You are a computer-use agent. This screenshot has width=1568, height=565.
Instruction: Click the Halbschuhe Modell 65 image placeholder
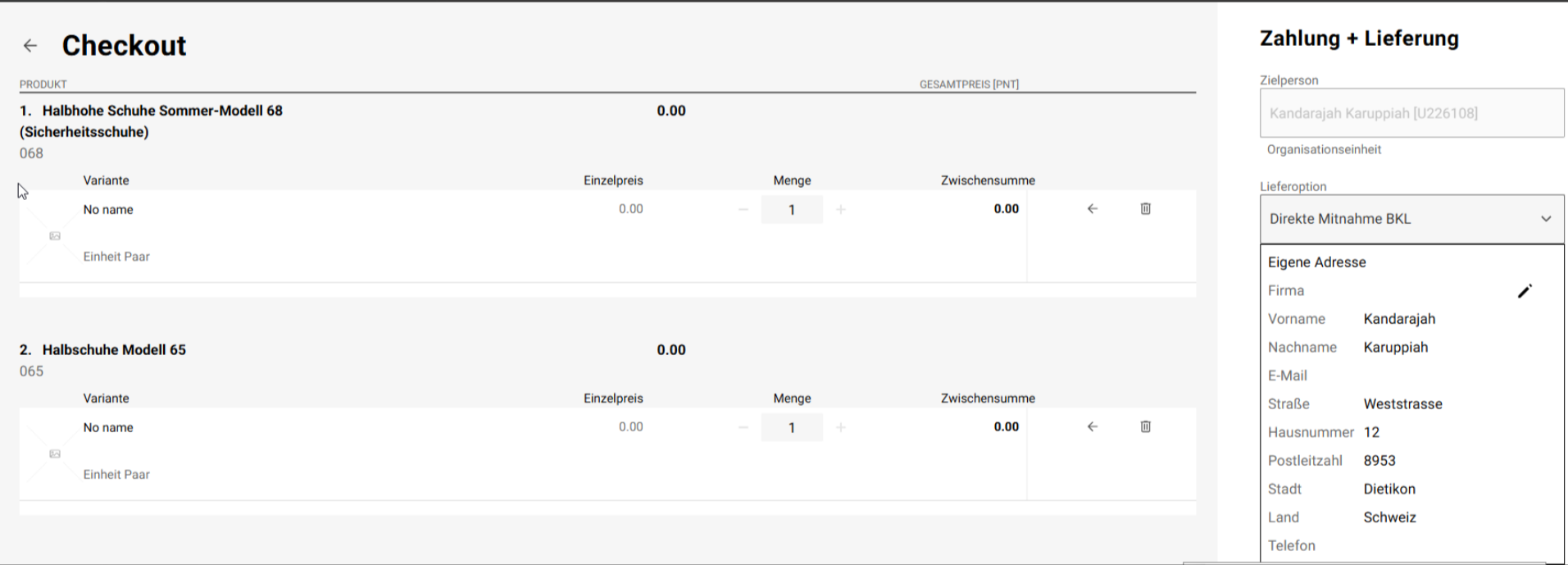click(55, 454)
